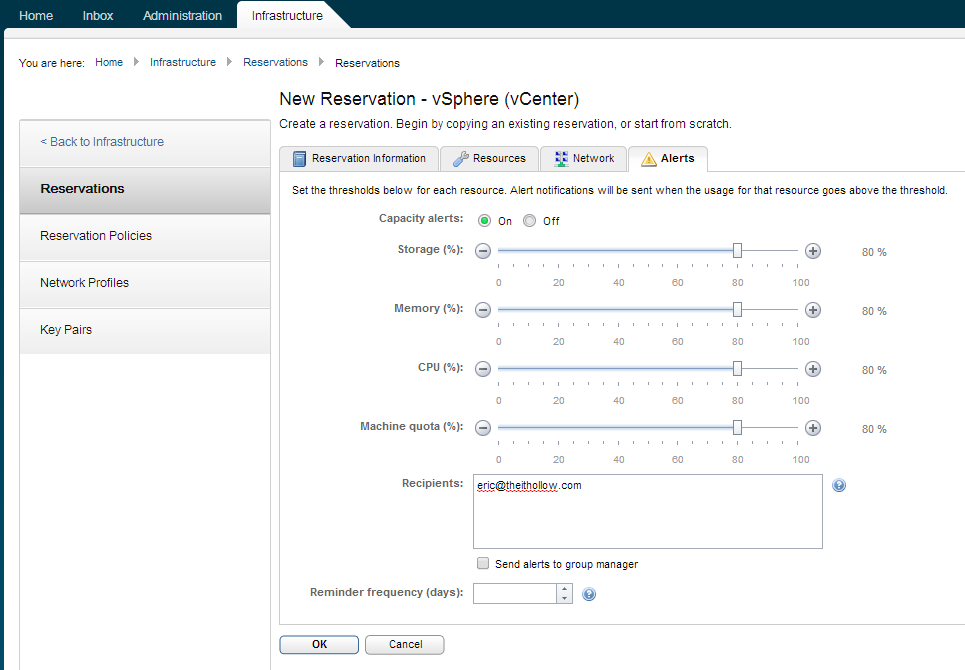The width and height of the screenshot is (965, 670).
Task: Decrement the Reminder frequency stepper down
Action: click(565, 599)
